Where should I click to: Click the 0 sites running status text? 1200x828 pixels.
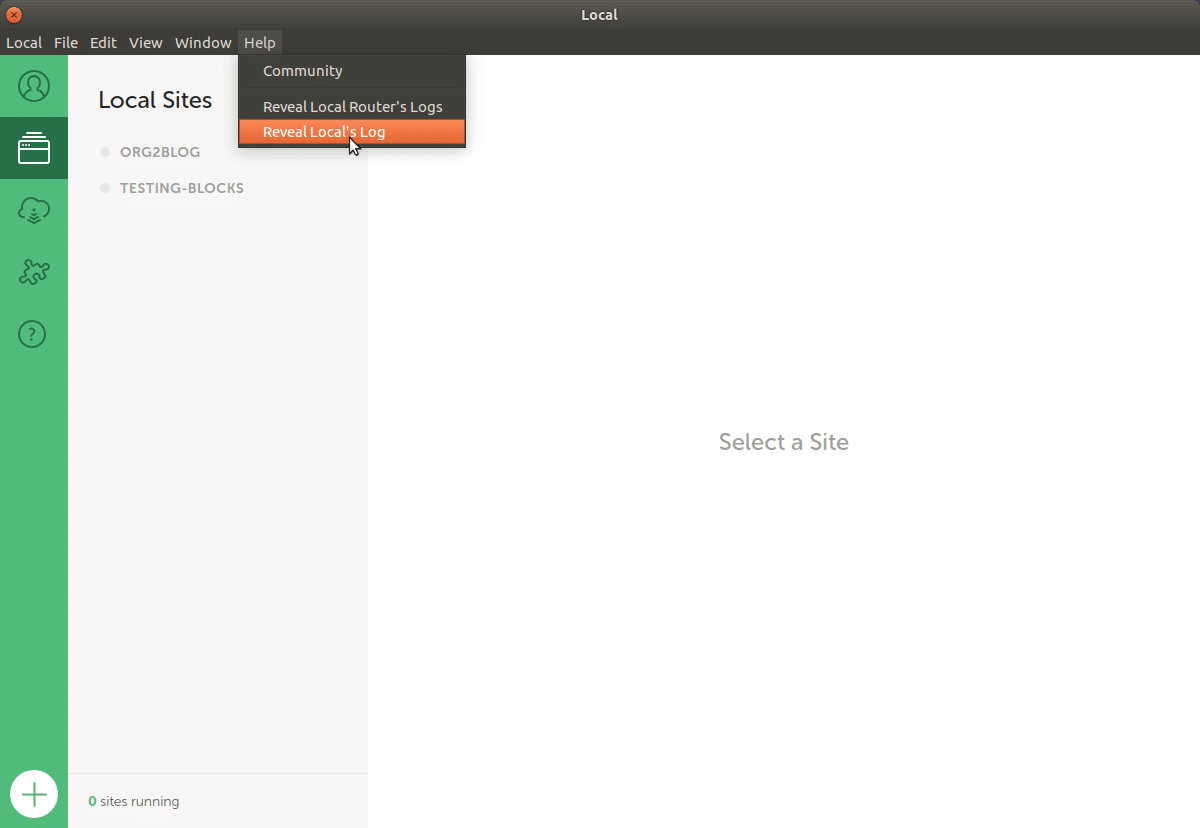pos(133,801)
